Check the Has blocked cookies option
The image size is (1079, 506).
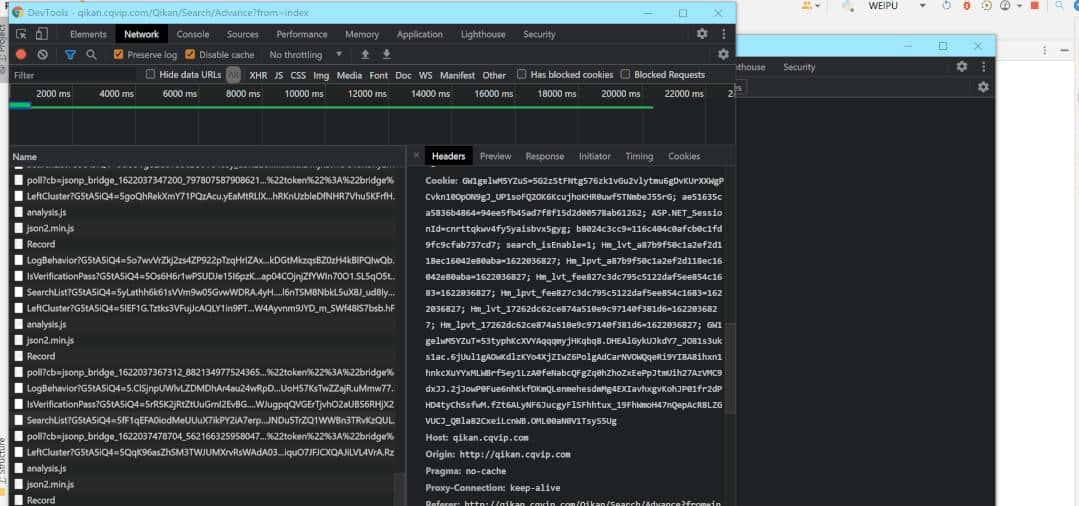pos(522,75)
